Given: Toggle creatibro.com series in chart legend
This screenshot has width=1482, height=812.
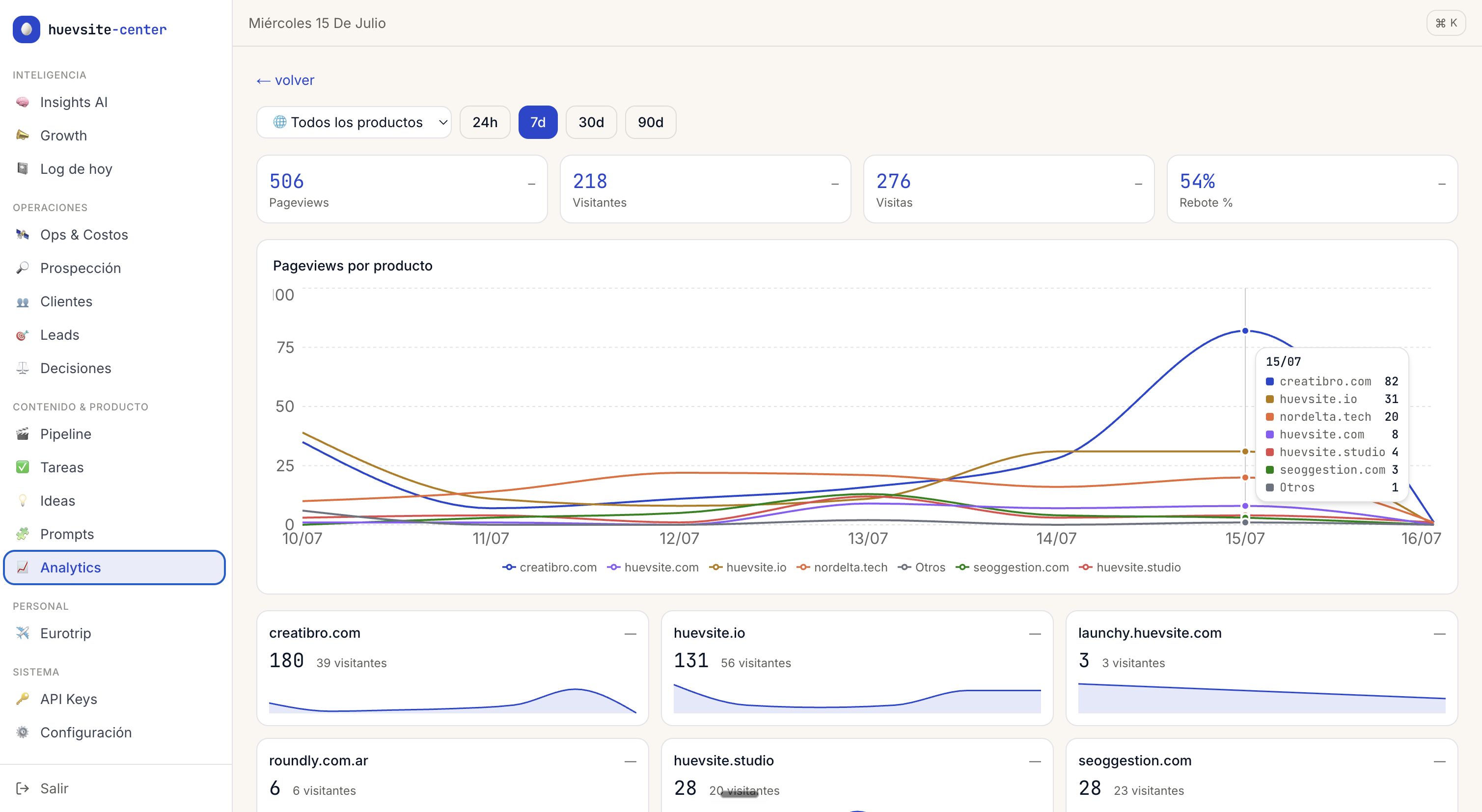Looking at the screenshot, I should click(x=549, y=567).
